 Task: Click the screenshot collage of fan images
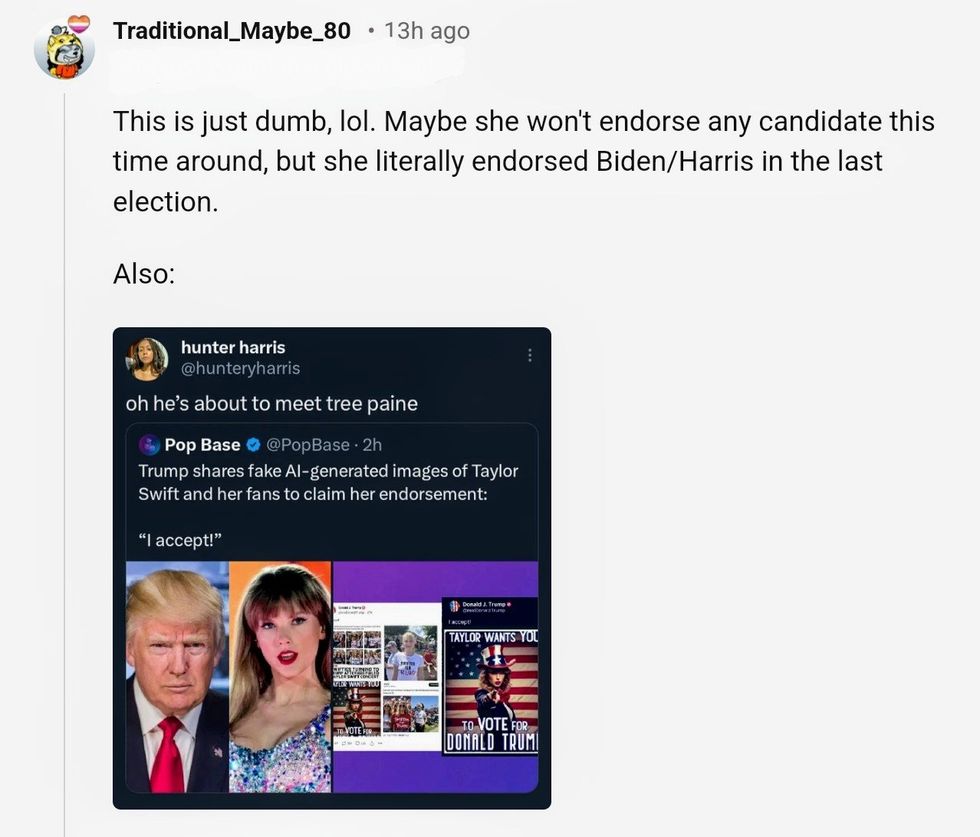coord(386,675)
